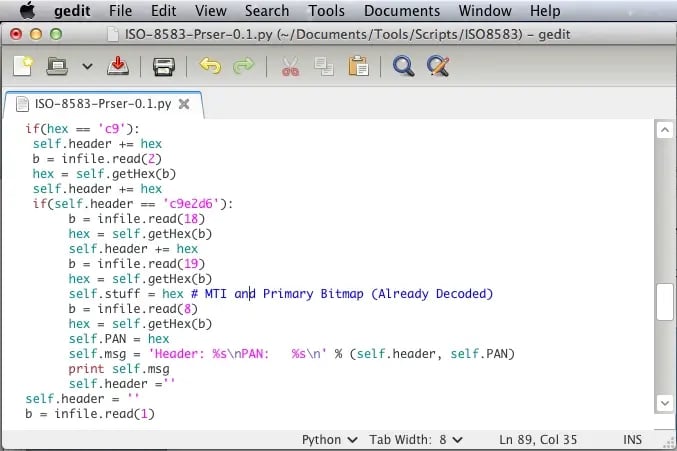Click the Redo arrow in the toolbar
The height and width of the screenshot is (451, 677).
pyautogui.click(x=243, y=67)
